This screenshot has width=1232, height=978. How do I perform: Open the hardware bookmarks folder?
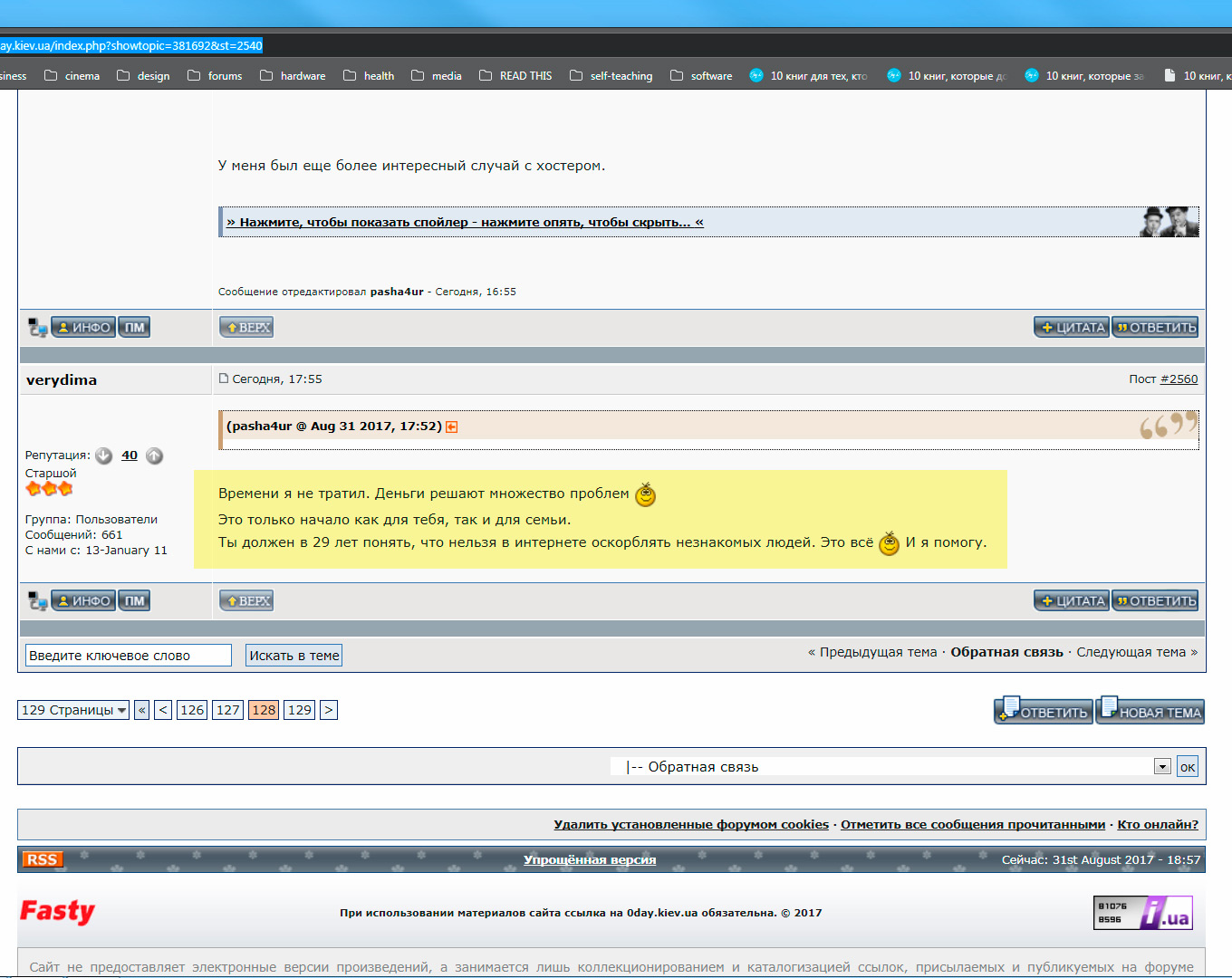pyautogui.click(x=293, y=76)
